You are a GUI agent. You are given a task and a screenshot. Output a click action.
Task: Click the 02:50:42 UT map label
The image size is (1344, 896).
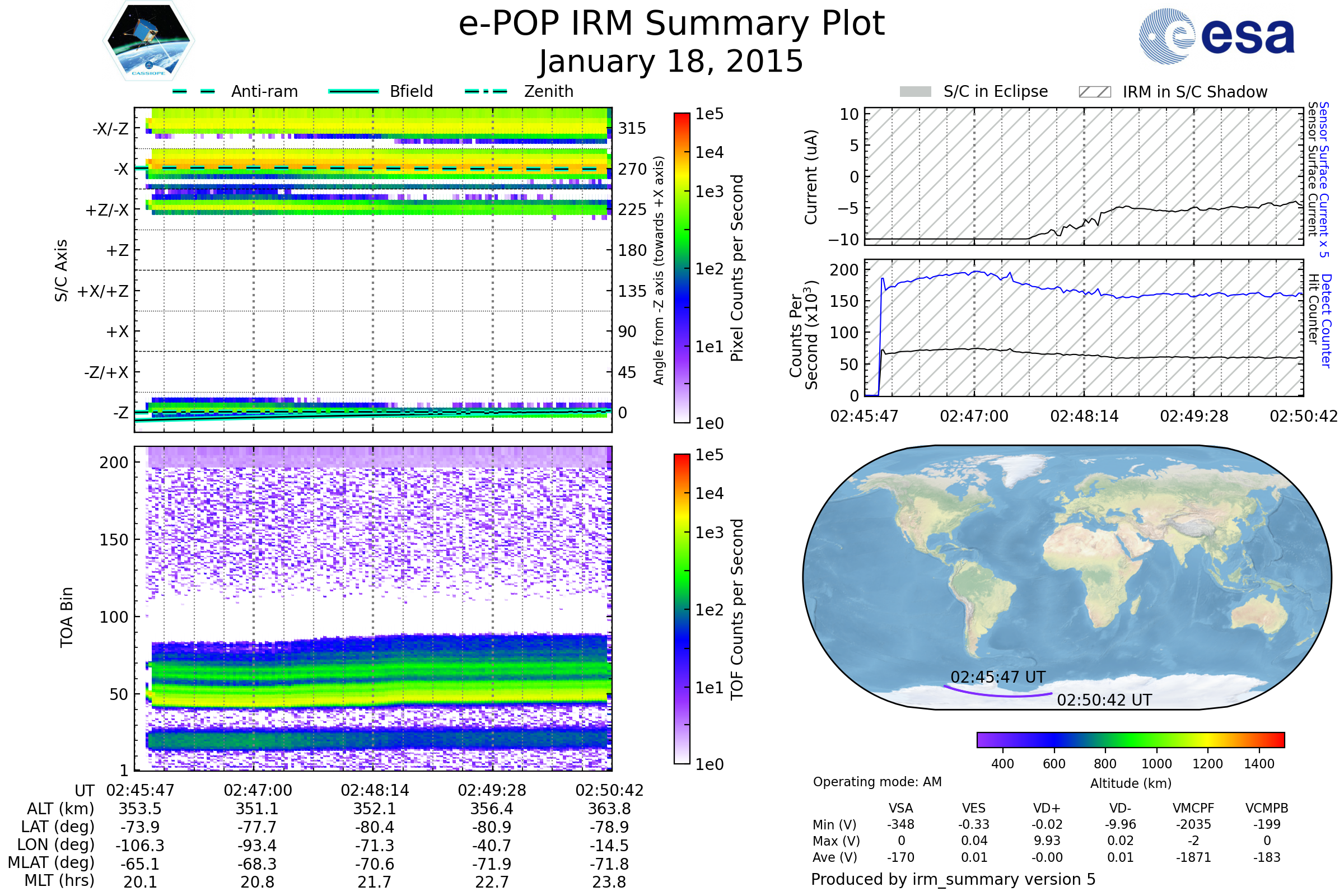click(1104, 700)
